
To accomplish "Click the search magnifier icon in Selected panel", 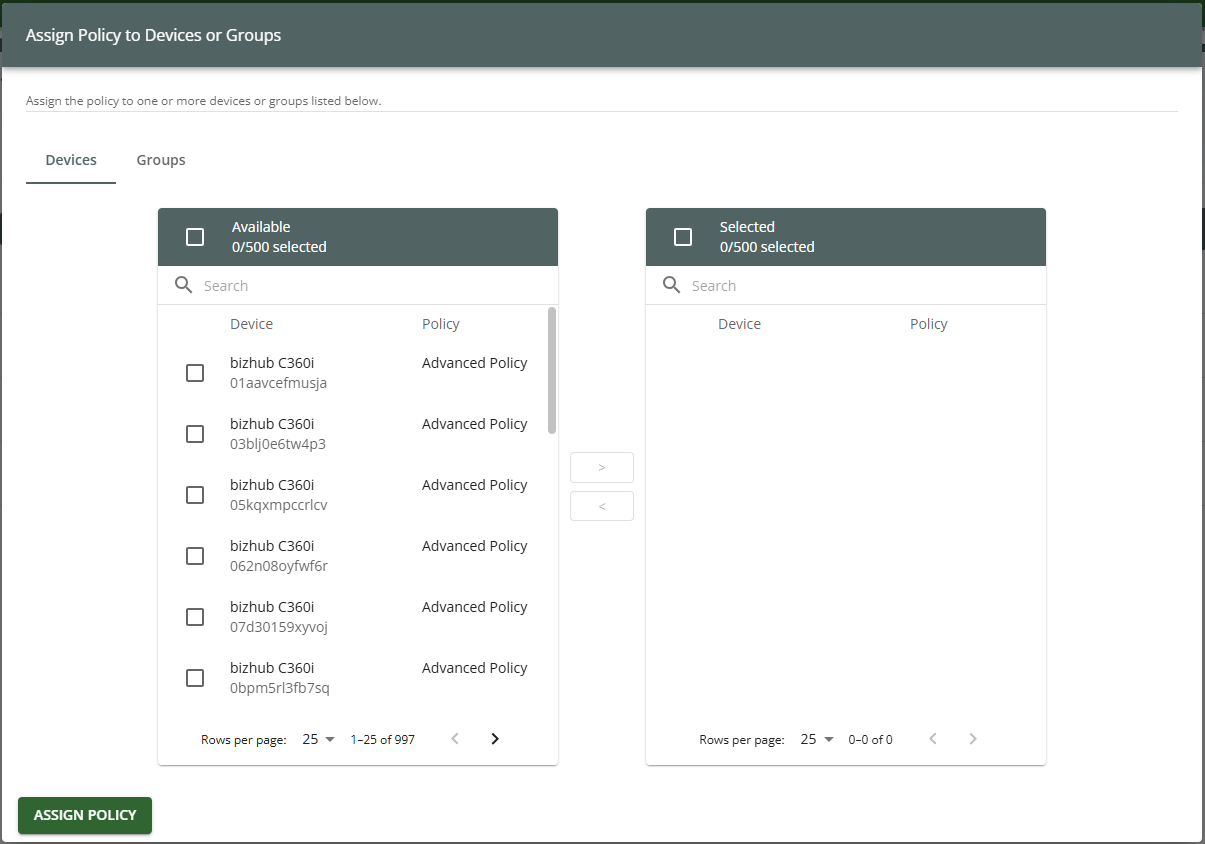I will 671,285.
